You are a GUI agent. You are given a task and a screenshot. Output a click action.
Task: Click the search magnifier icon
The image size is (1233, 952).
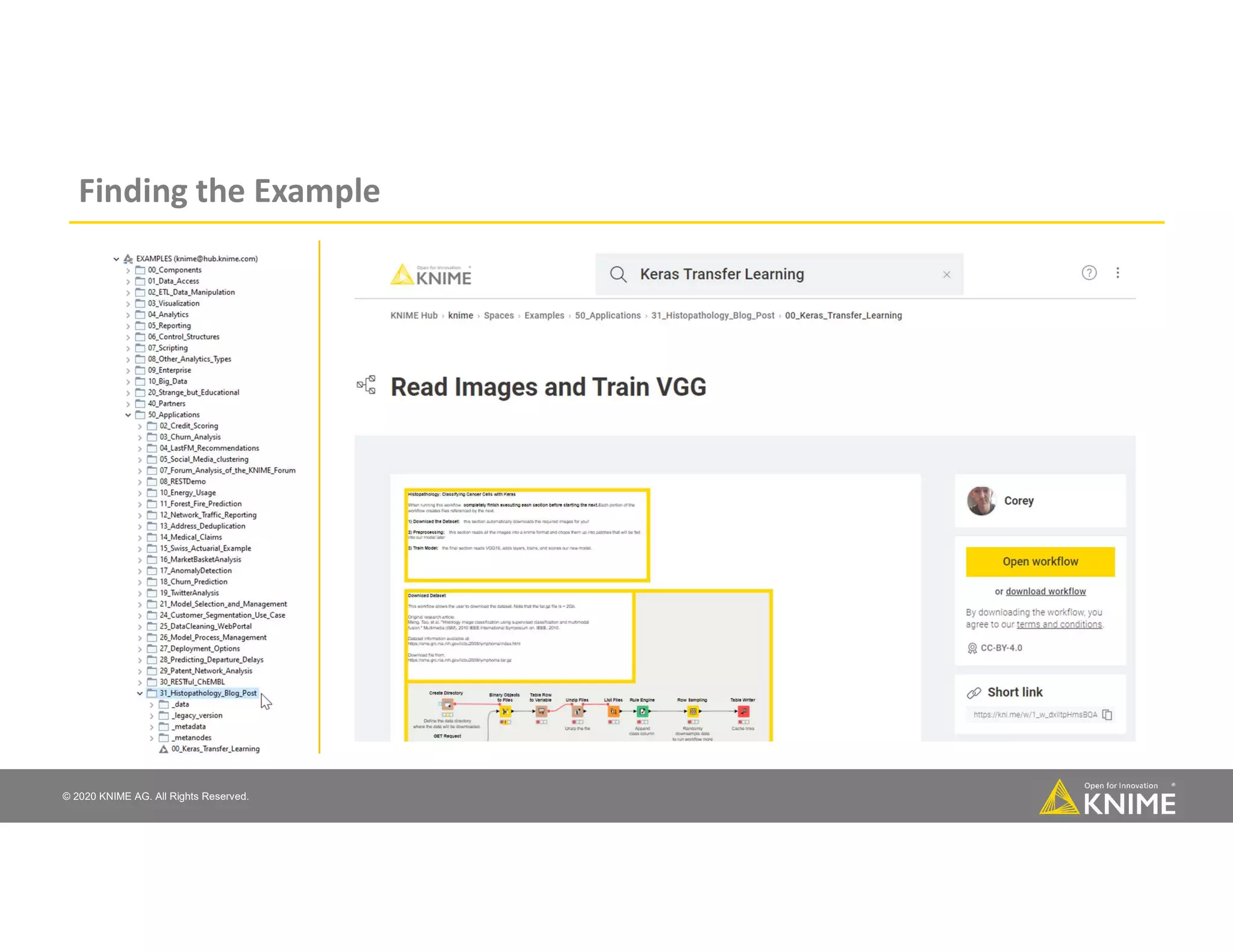click(618, 274)
